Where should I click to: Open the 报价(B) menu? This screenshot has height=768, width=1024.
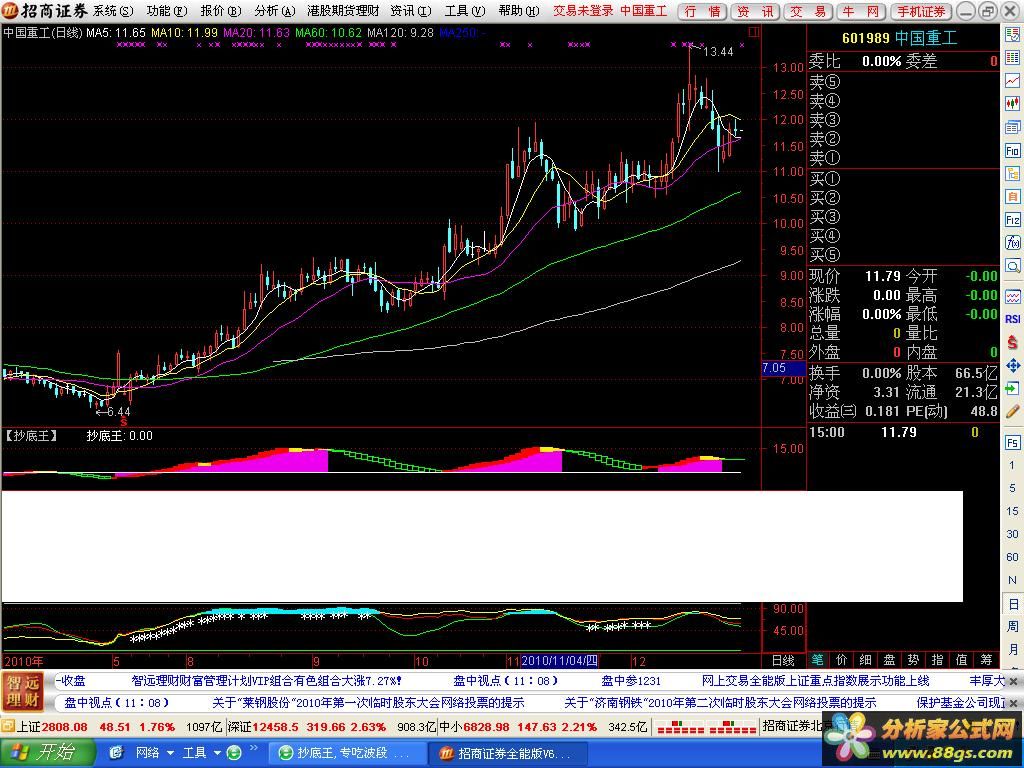220,11
